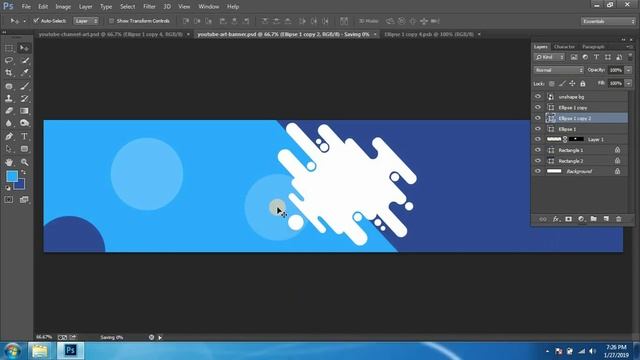Hide the Rectangle 2 layer
The width and height of the screenshot is (640, 360).
click(x=538, y=161)
